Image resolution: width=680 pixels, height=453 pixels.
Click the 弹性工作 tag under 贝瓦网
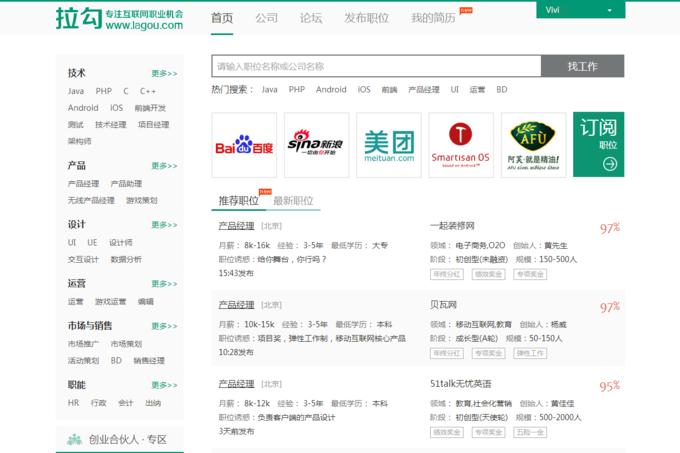click(x=530, y=353)
